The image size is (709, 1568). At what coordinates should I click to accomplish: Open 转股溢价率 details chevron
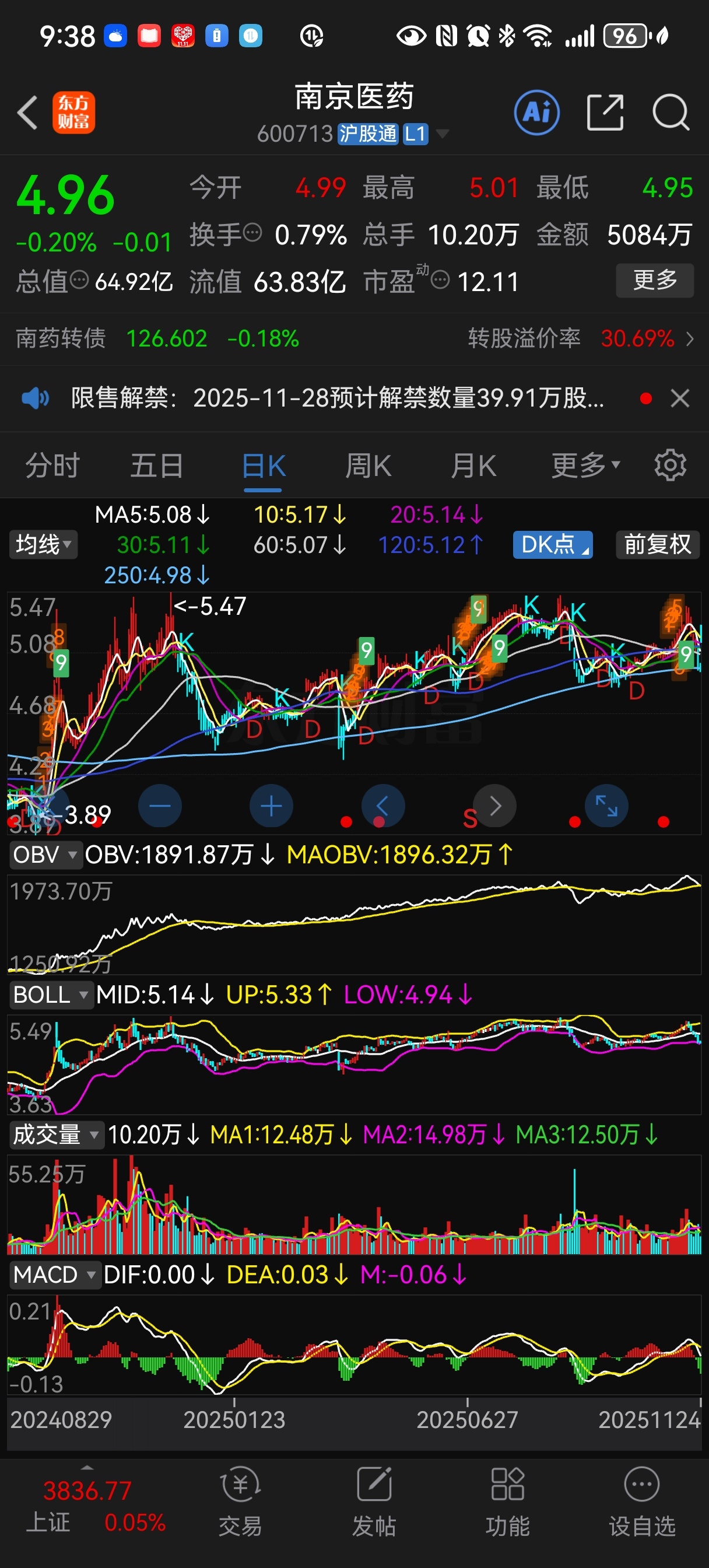point(690,338)
